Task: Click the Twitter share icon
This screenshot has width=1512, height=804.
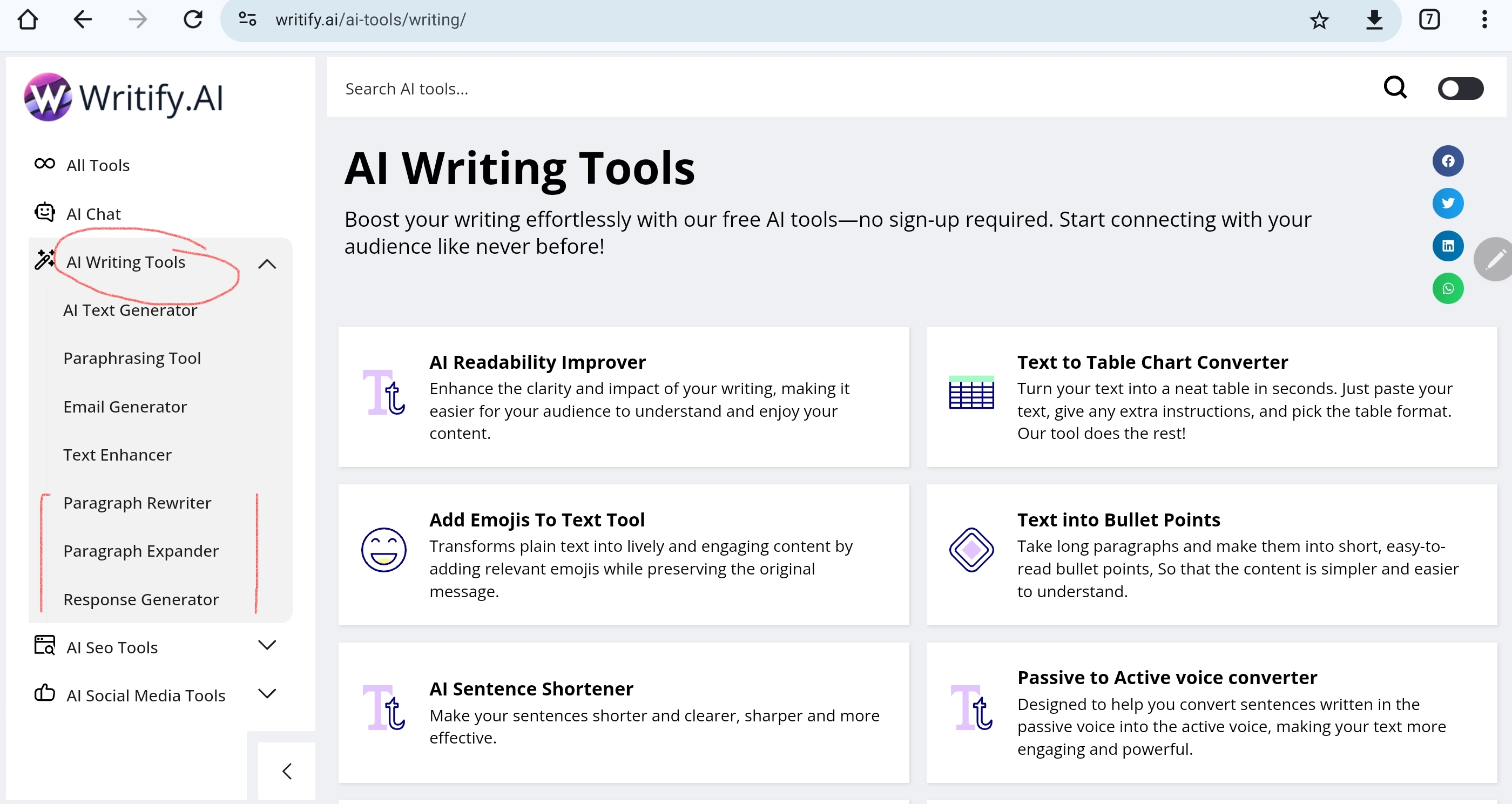Action: [x=1447, y=203]
